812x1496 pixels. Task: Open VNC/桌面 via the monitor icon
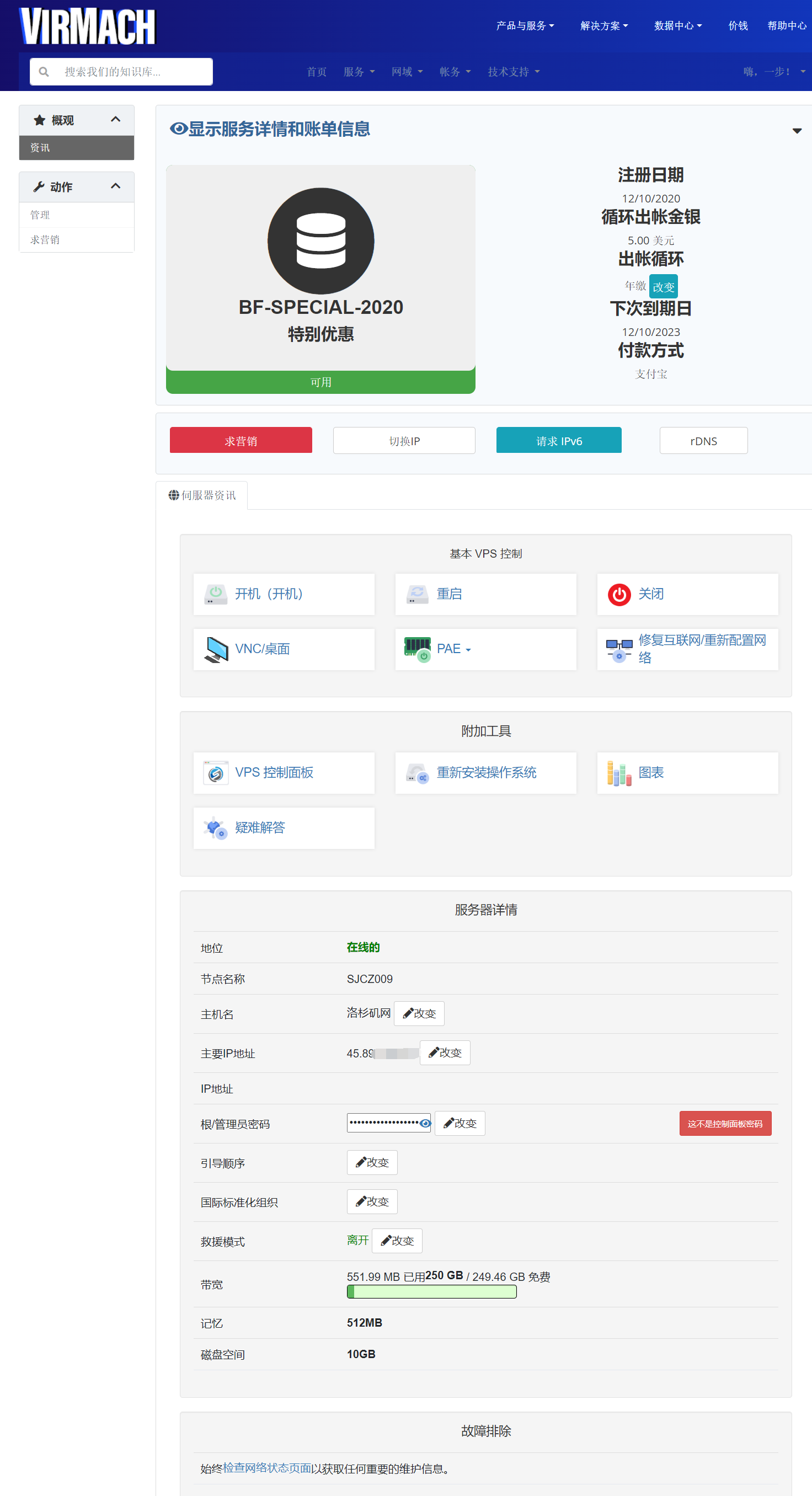tap(216, 649)
